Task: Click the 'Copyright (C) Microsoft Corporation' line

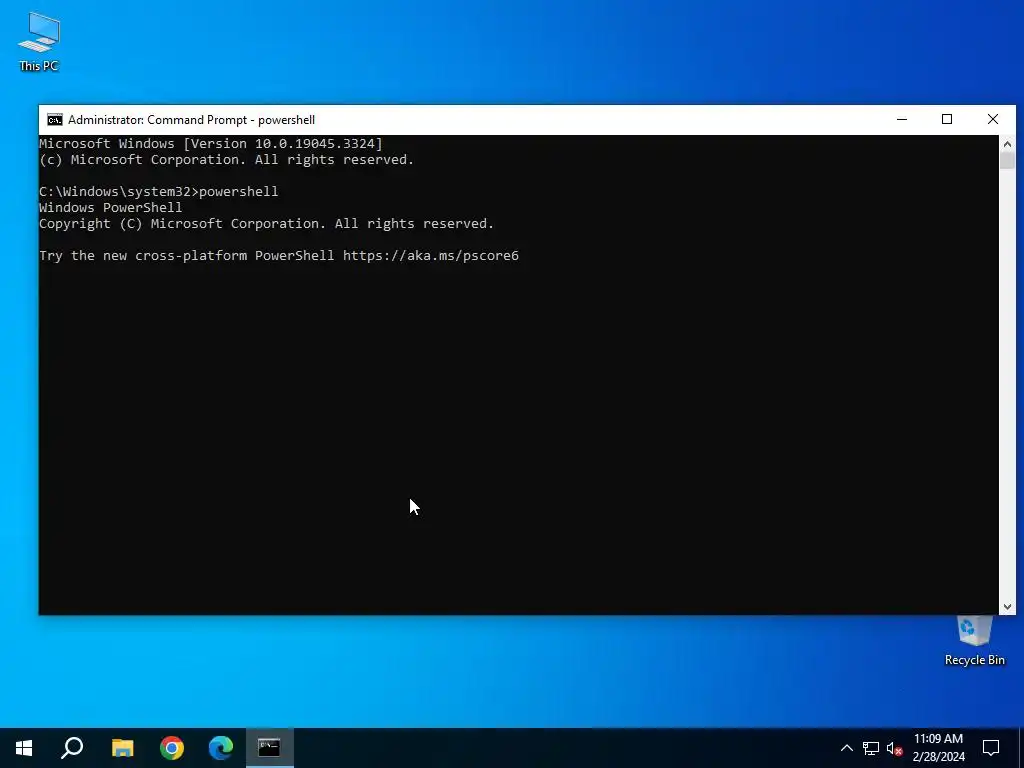Action: 266,224
